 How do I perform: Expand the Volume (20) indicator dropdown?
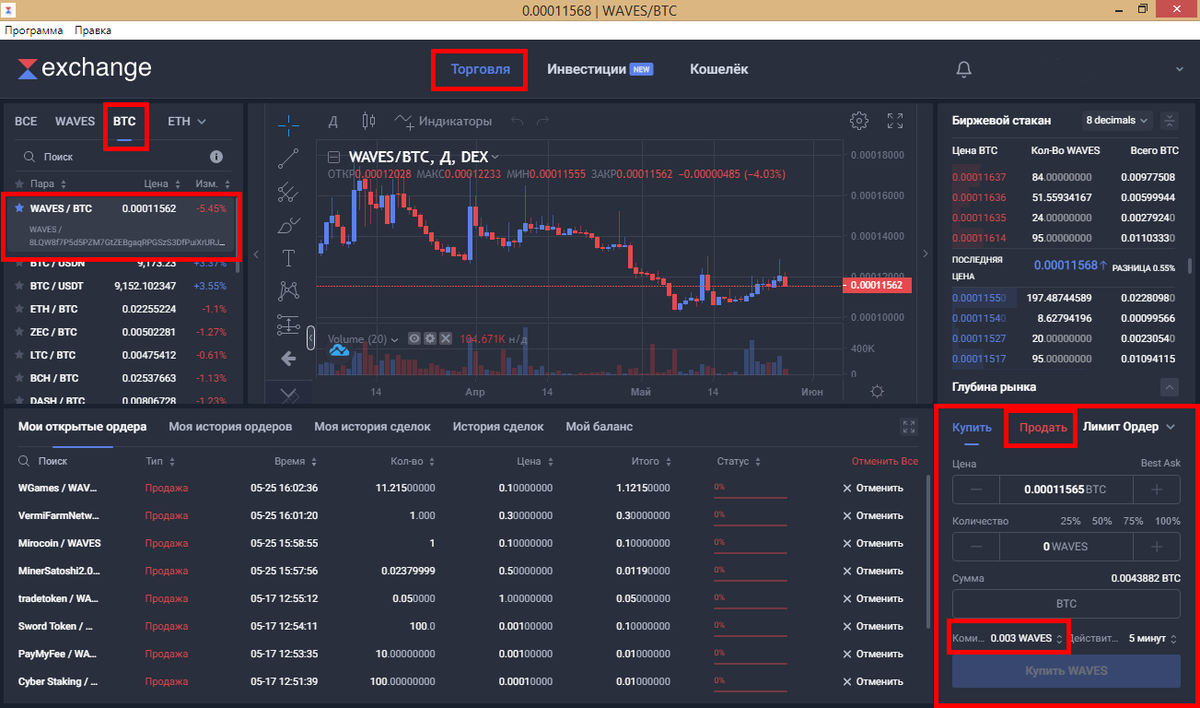[395, 339]
